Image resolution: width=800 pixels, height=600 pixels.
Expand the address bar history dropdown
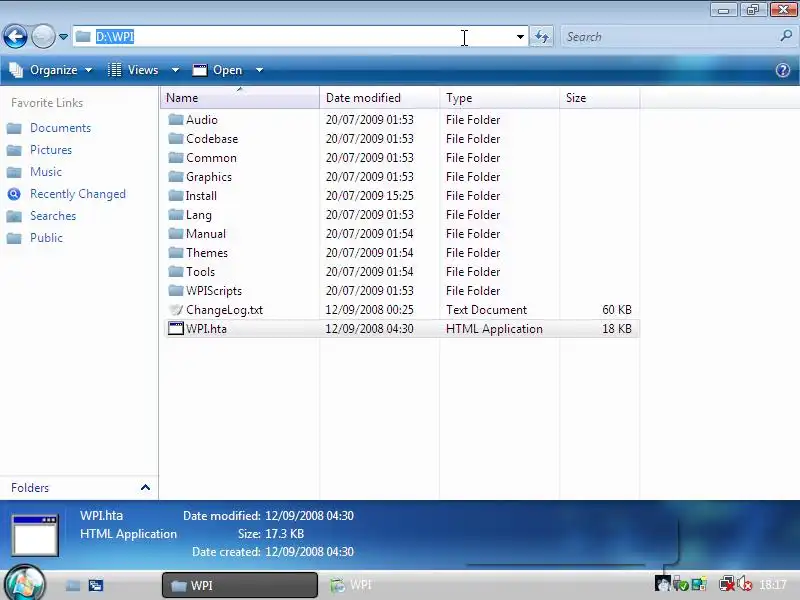pyautogui.click(x=520, y=37)
